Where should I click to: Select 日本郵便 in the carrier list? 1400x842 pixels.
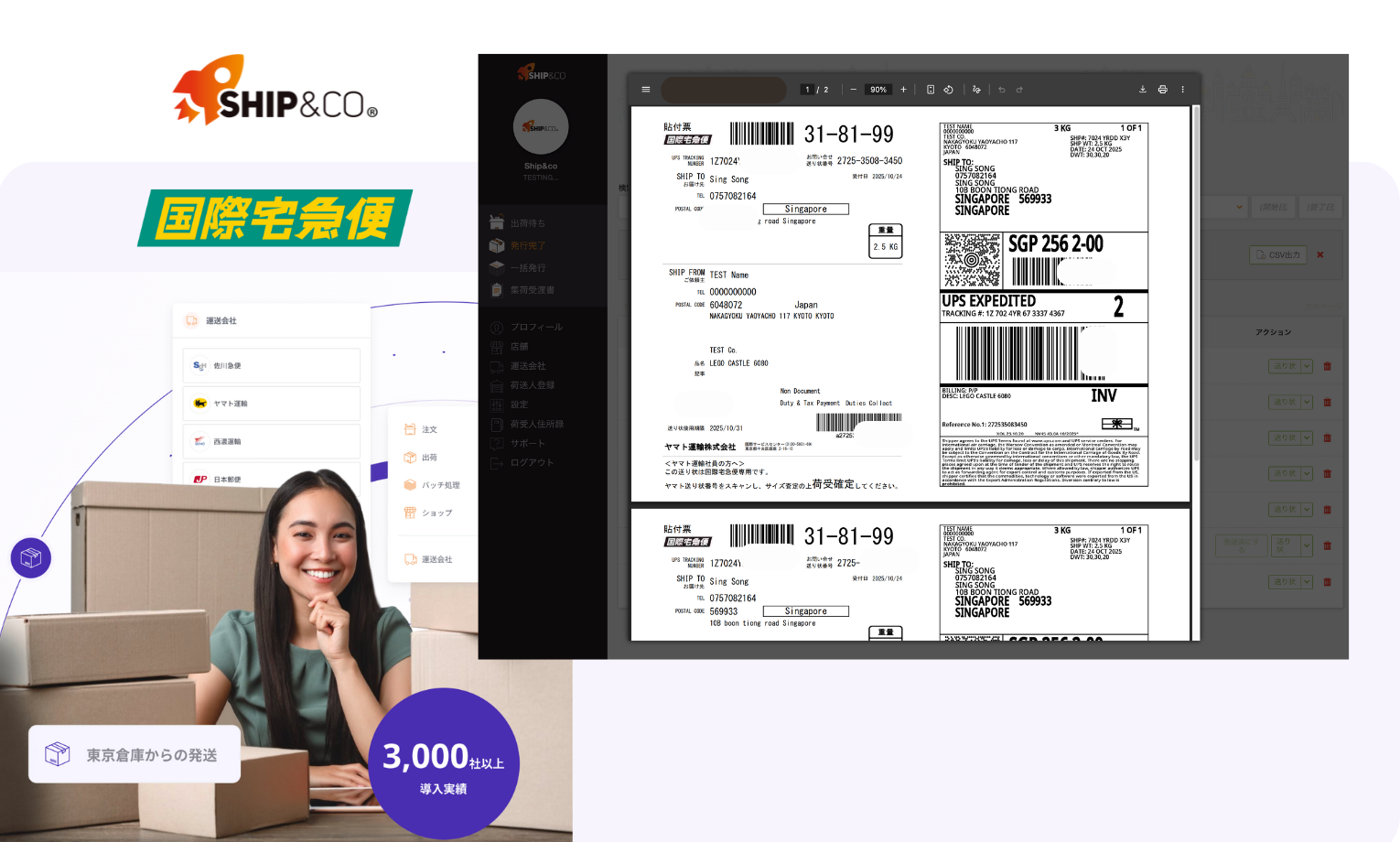click(272, 479)
